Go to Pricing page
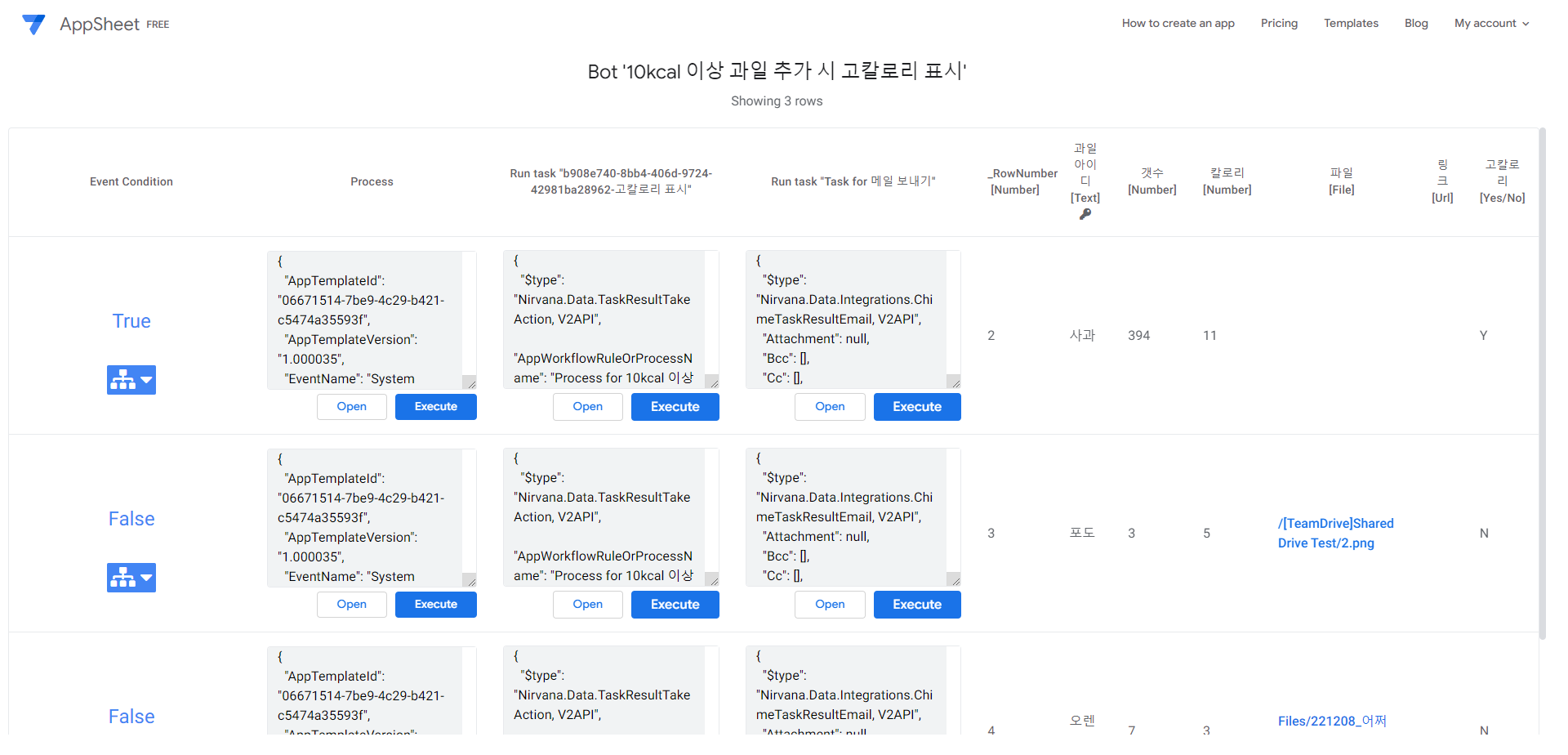The height and width of the screenshot is (755, 1568). 1279,23
